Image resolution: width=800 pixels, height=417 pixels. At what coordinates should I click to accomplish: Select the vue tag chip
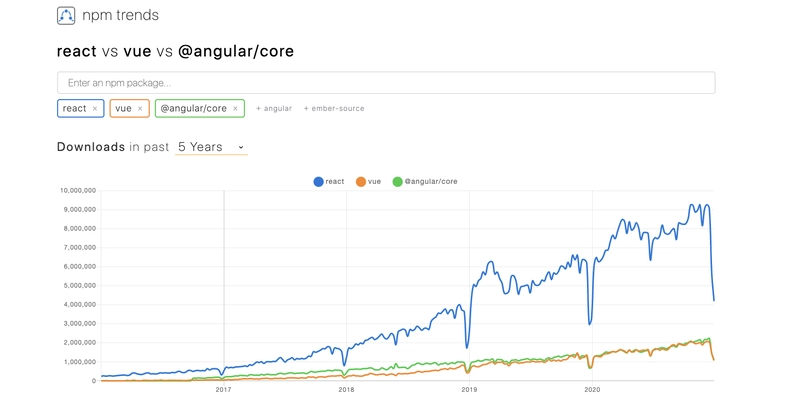[x=130, y=109]
